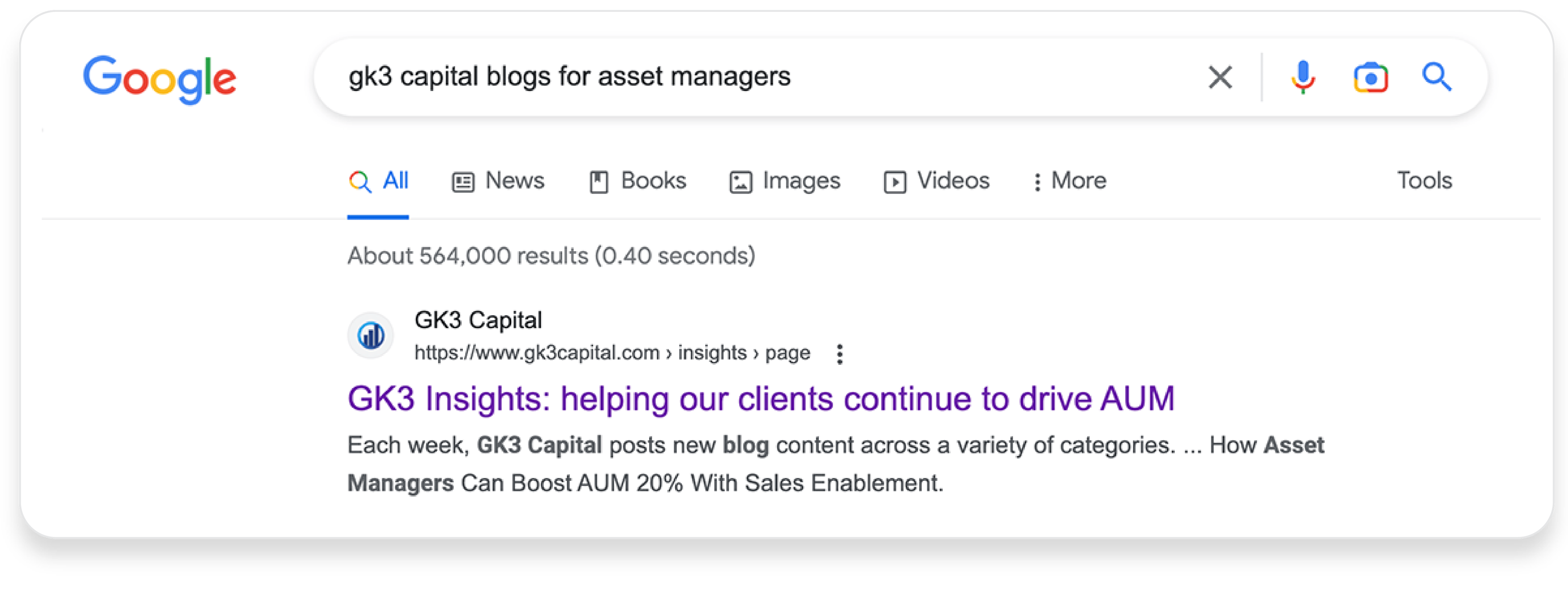Open the Tools options
The height and width of the screenshot is (611, 1568).
1424,181
